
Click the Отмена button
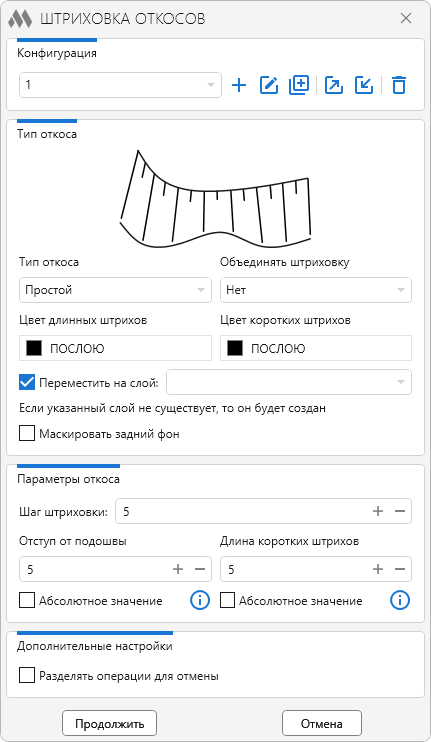[322, 724]
